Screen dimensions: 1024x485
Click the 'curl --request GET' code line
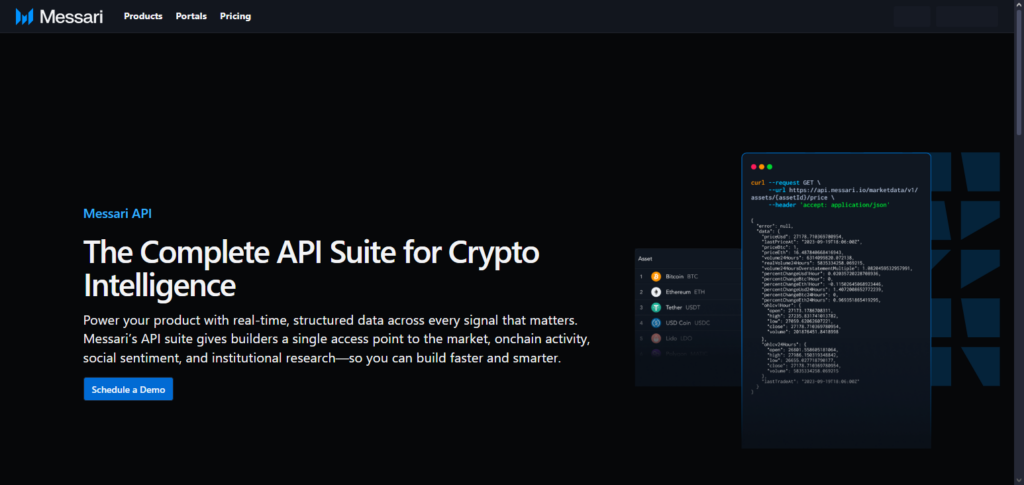point(785,183)
